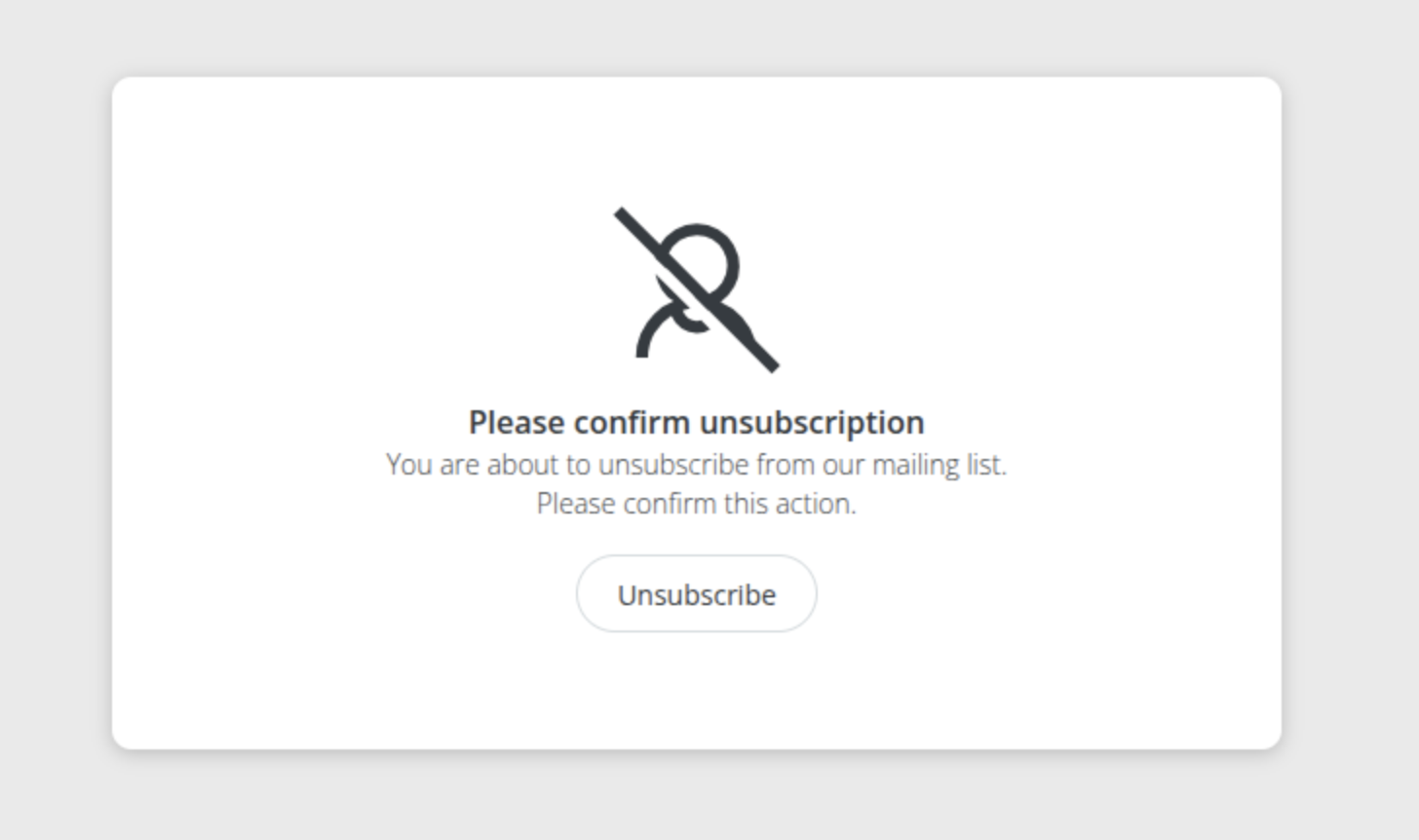
Task: Click the diagonal slash on the user icon
Action: coord(696,289)
